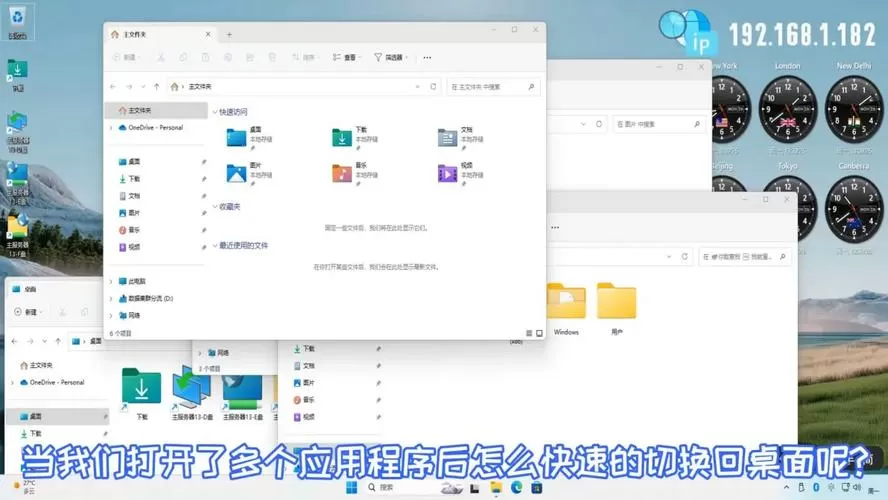This screenshot has height=500, width=888.
Task: Open address bar history dropdown in 主文件夹 window
Action: tap(417, 87)
